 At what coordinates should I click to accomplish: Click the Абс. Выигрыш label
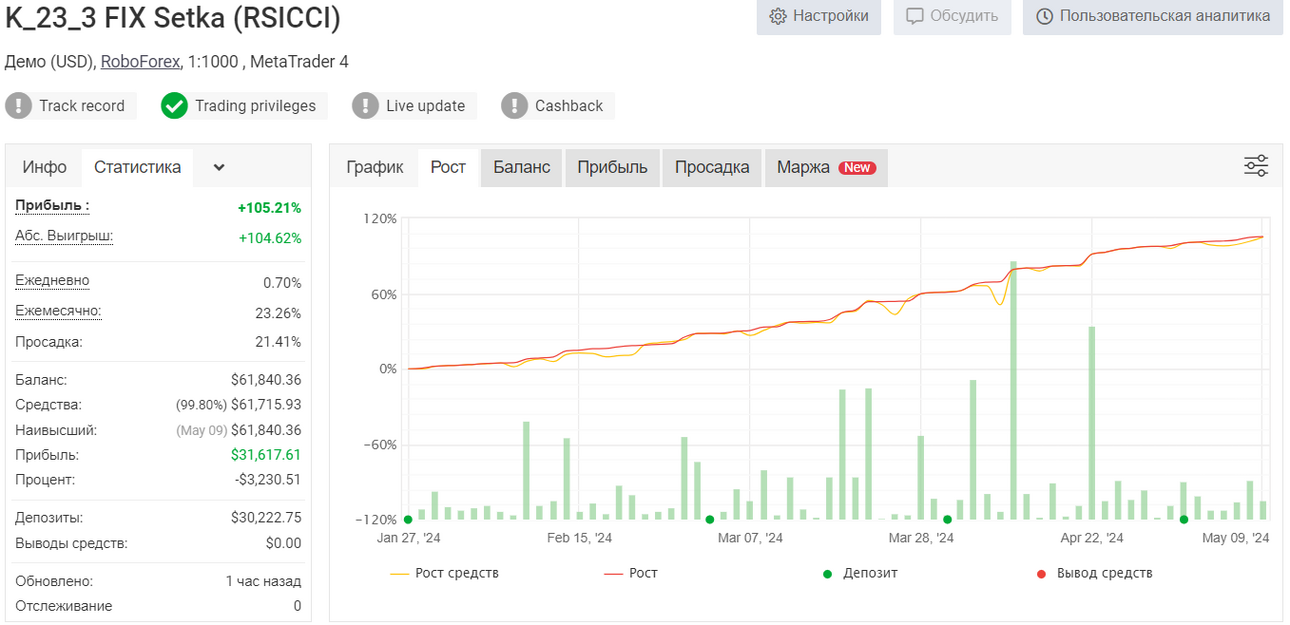click(64, 236)
